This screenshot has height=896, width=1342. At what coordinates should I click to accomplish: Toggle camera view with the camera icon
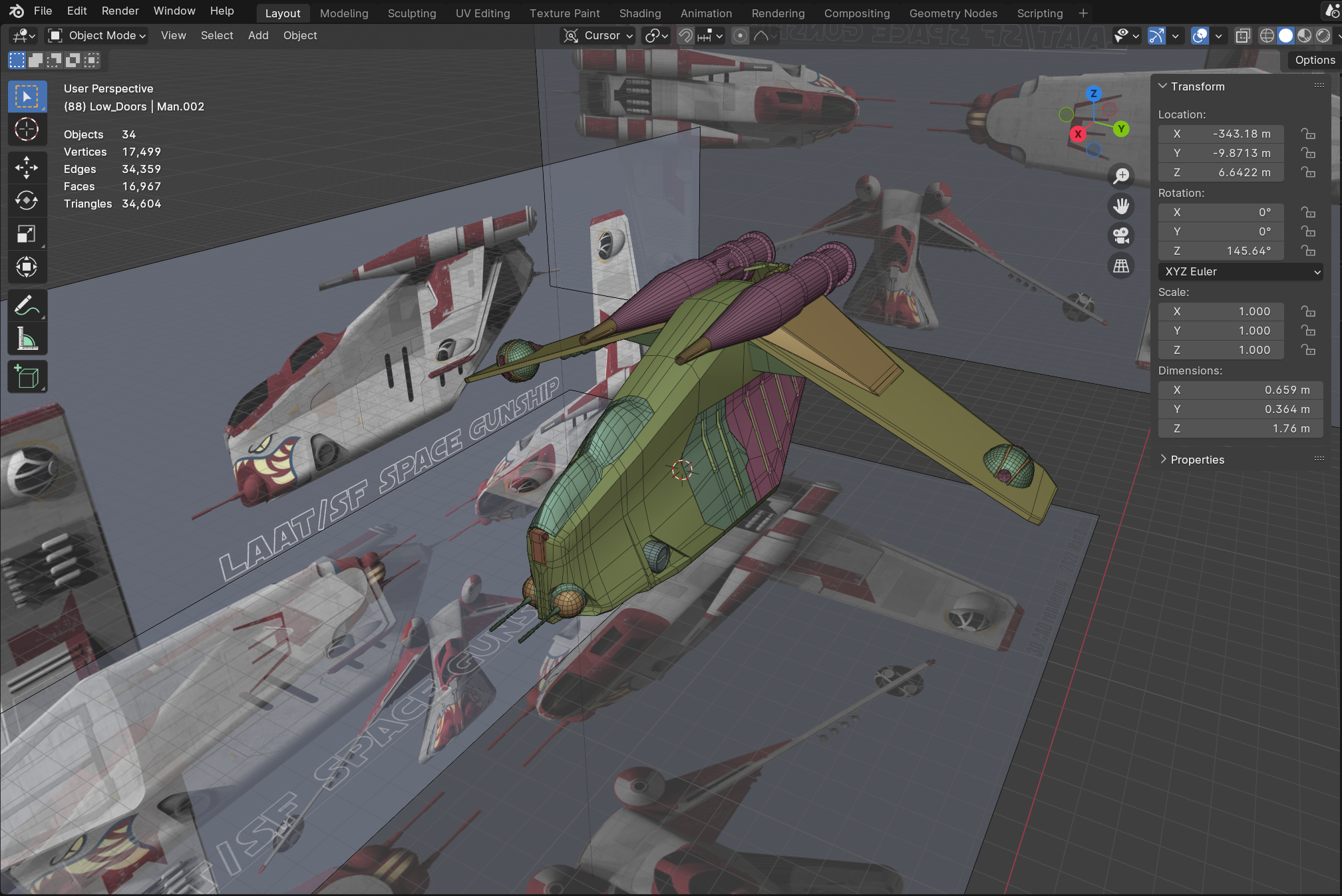point(1121,235)
